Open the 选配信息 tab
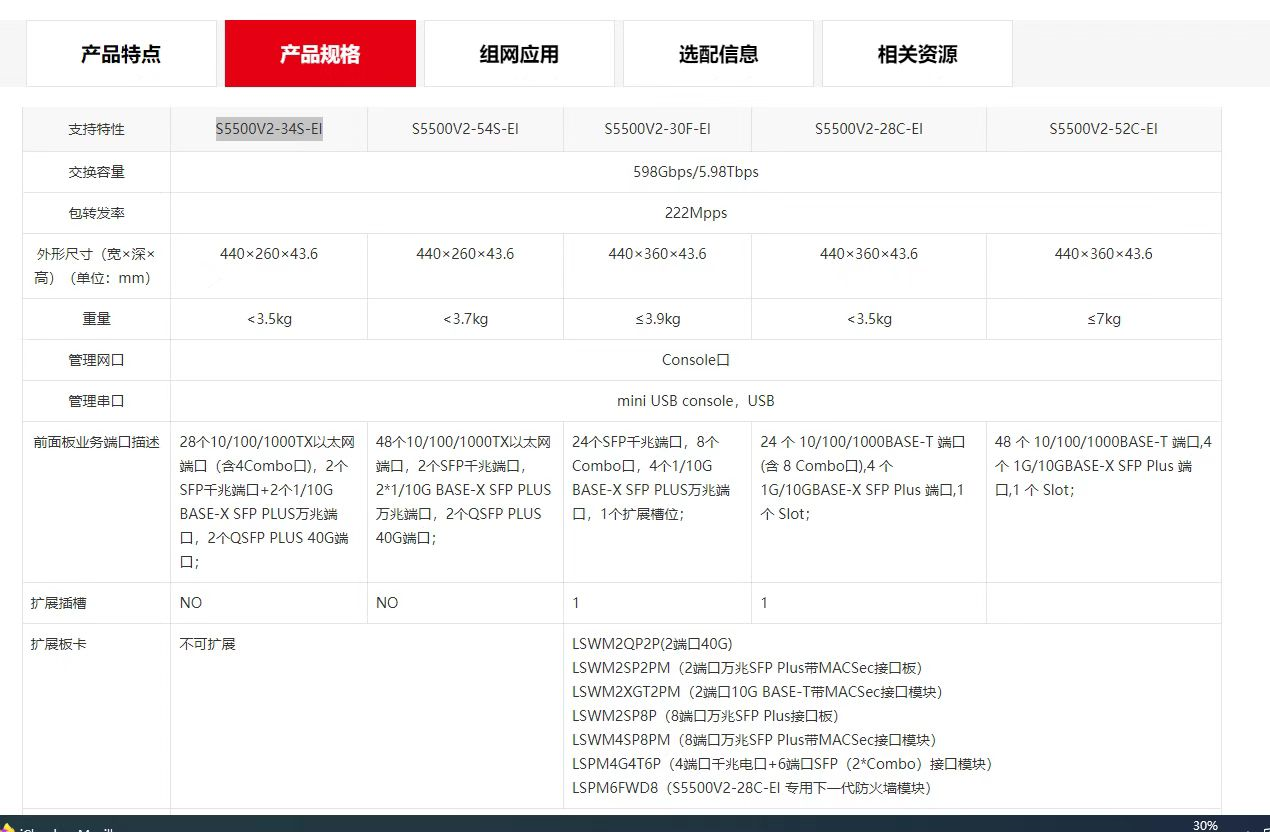 (x=718, y=54)
